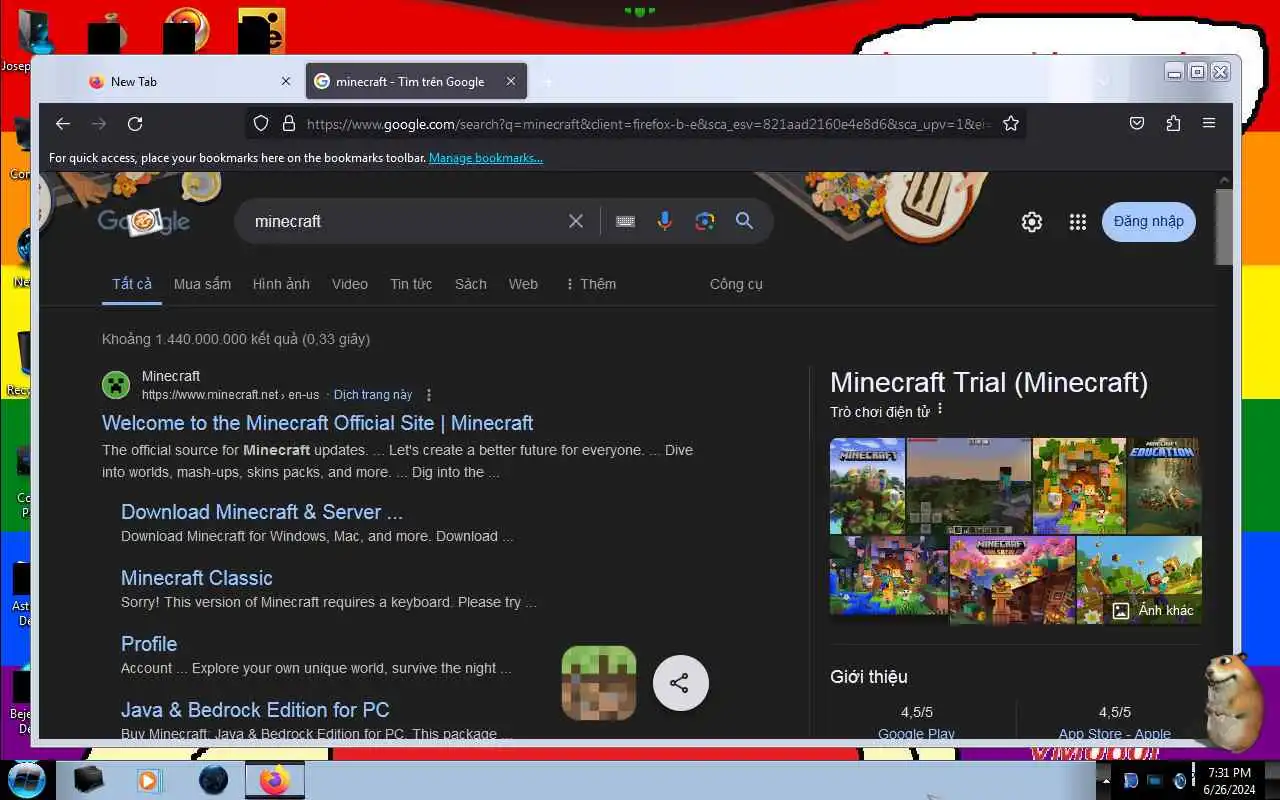1280x800 pixels.
Task: Open the on-screen keyboard input tool
Action: (625, 221)
